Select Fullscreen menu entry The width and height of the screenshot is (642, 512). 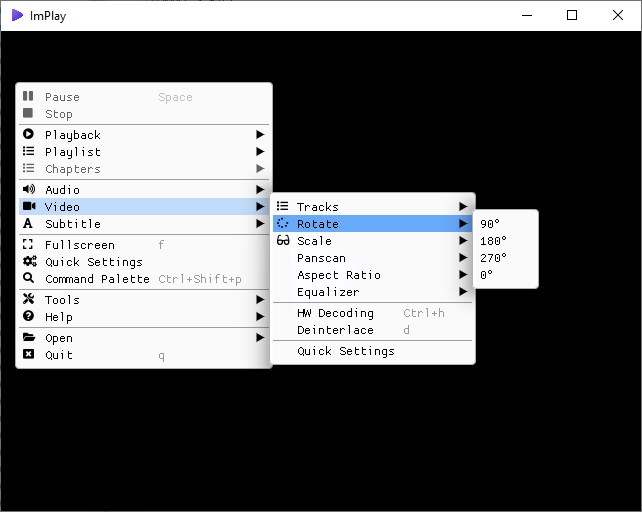coord(144,245)
